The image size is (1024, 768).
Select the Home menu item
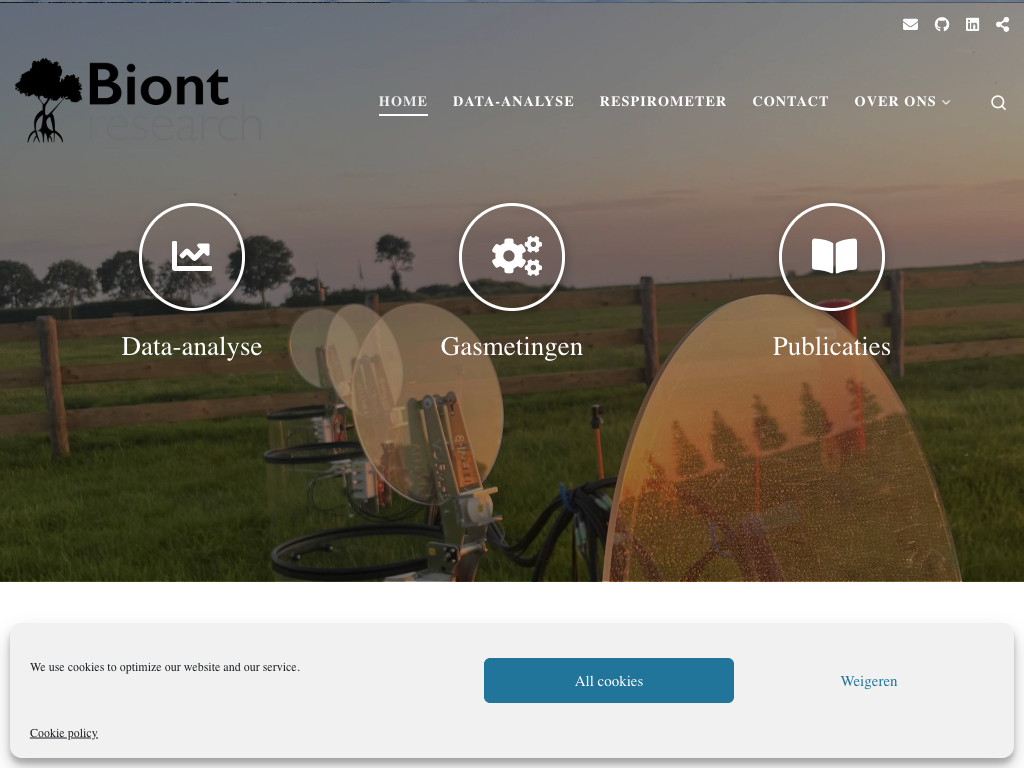click(403, 101)
